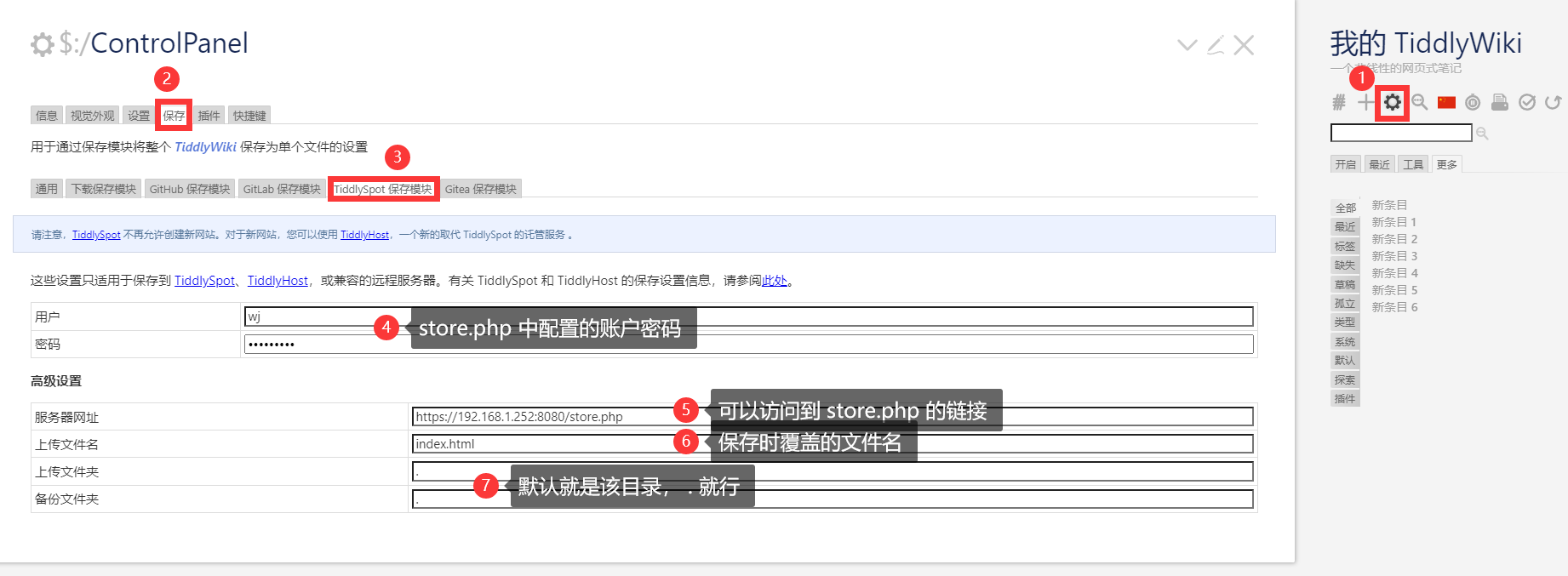Click the 此处 reference link
The height and width of the screenshot is (576, 1568).
(775, 281)
